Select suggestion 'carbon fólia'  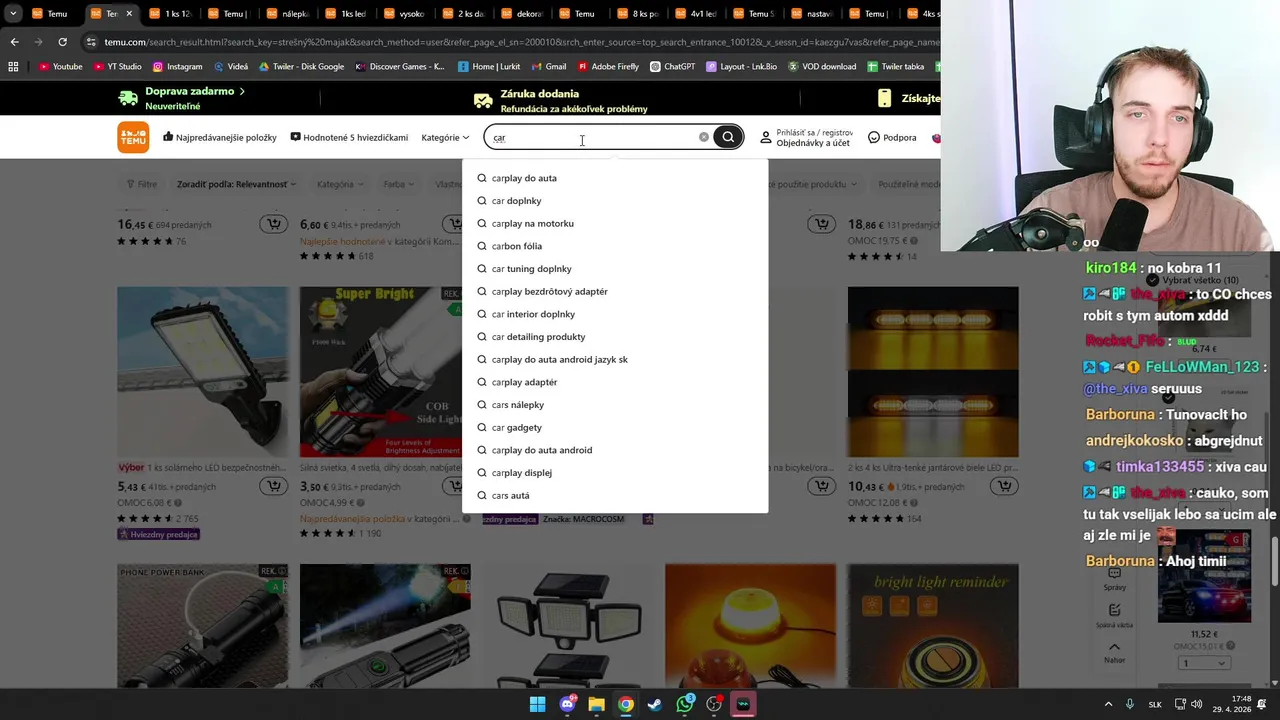tap(615, 246)
